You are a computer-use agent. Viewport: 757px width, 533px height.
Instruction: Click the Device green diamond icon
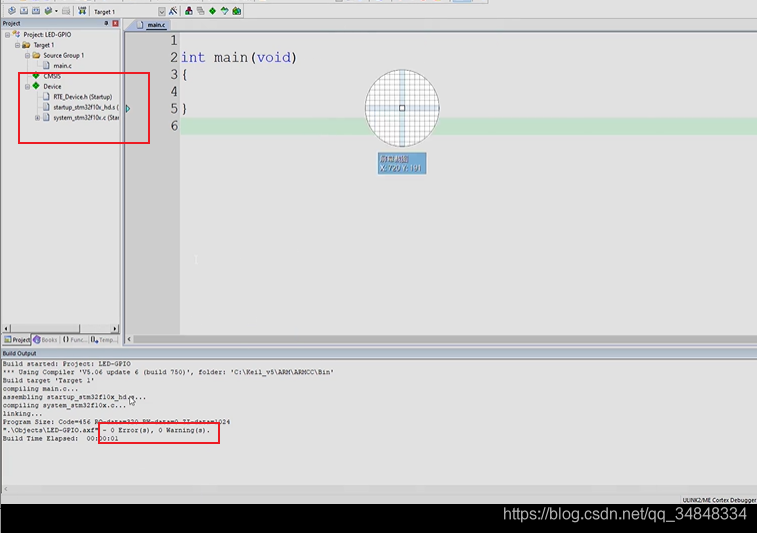[36, 86]
